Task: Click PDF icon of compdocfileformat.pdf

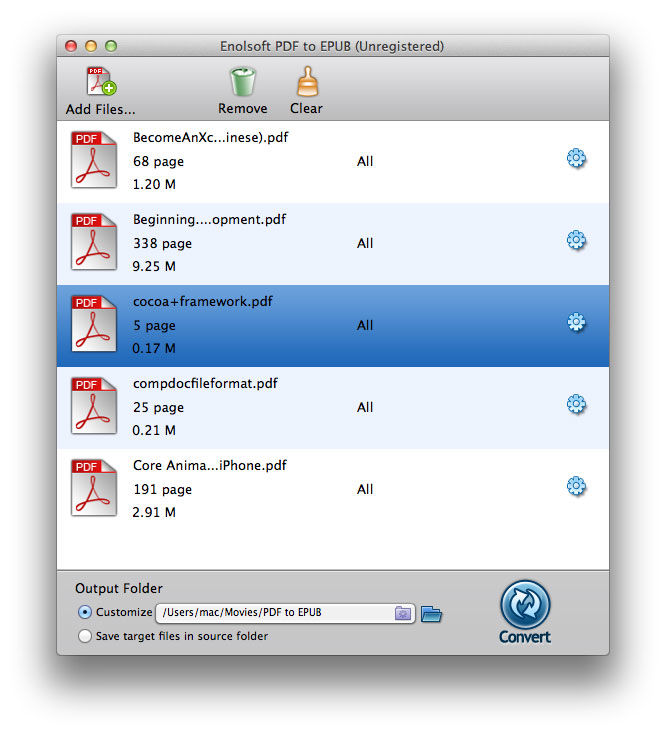Action: tap(94, 406)
